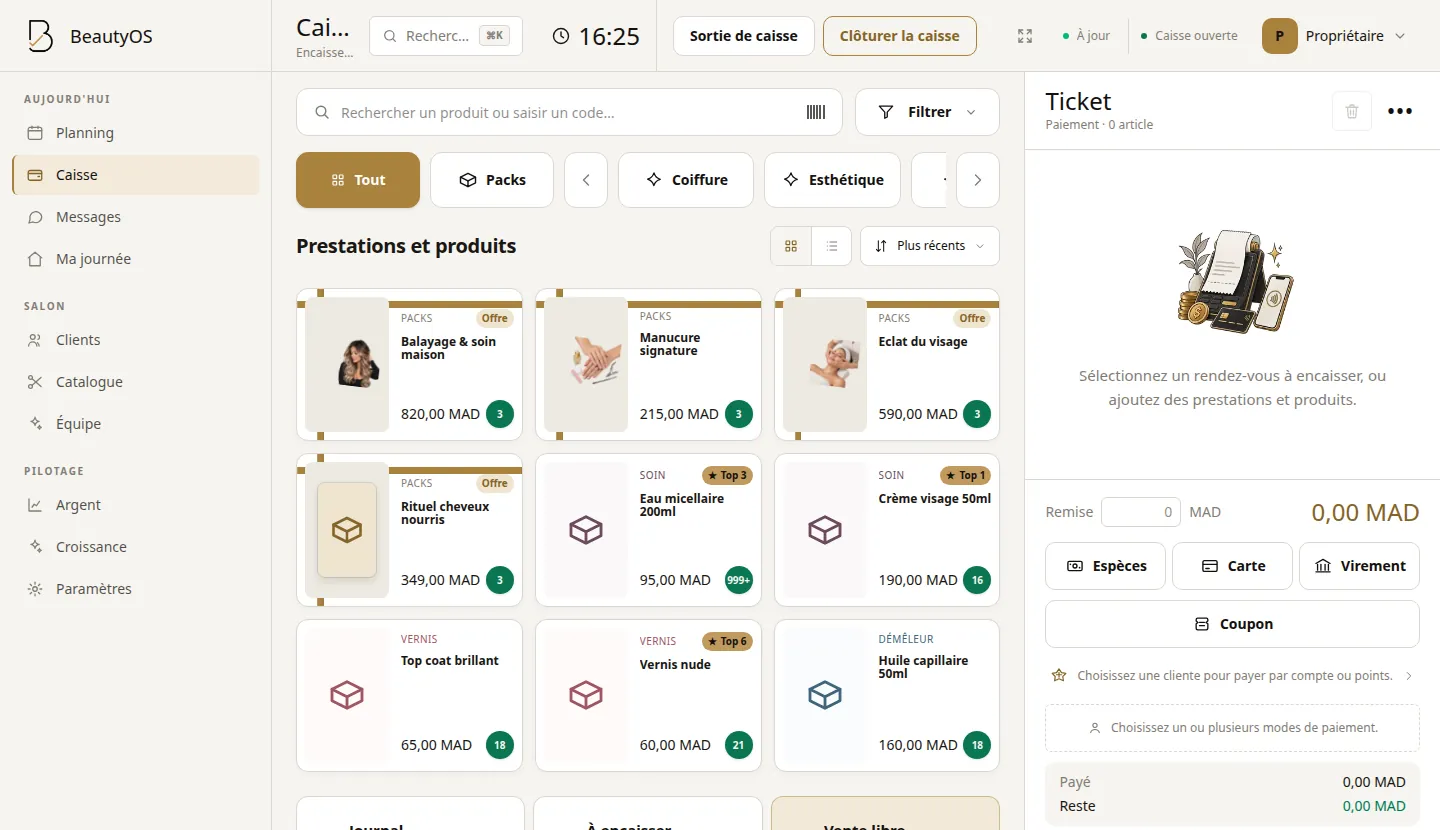This screenshot has width=1440, height=830.
Task: Click the top bar search box with ⌘K
Action: tap(446, 36)
